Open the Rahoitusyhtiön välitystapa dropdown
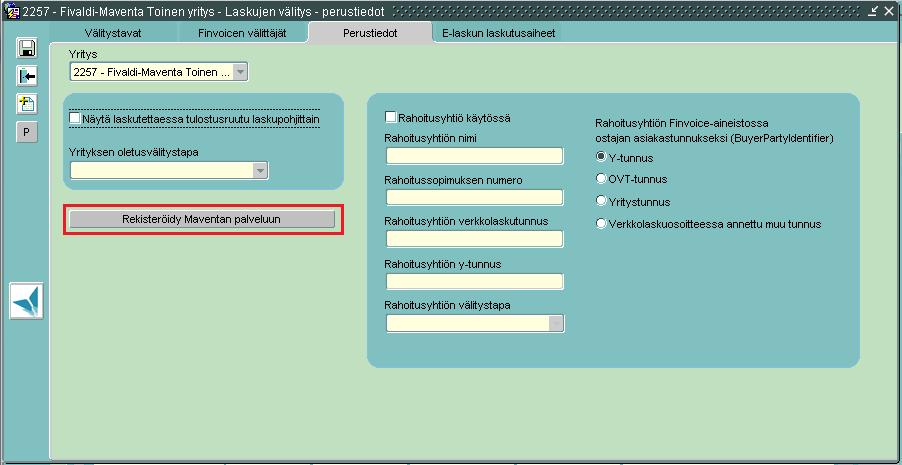Viewport: 902px width, 465px height. pyautogui.click(x=556, y=324)
